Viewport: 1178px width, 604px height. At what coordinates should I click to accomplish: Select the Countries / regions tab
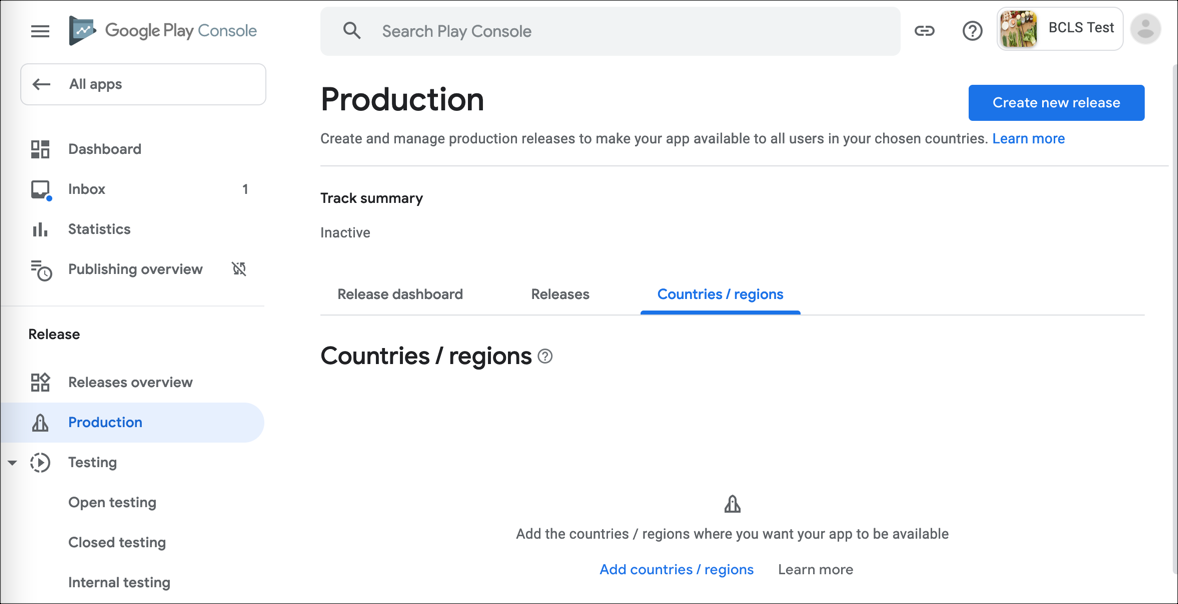(720, 294)
